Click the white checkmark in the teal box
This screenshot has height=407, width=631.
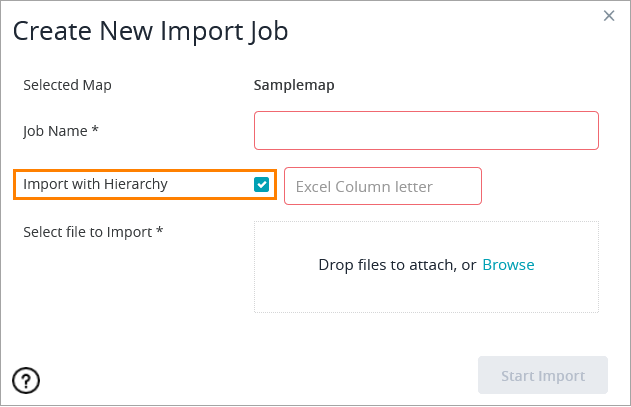coord(262,184)
